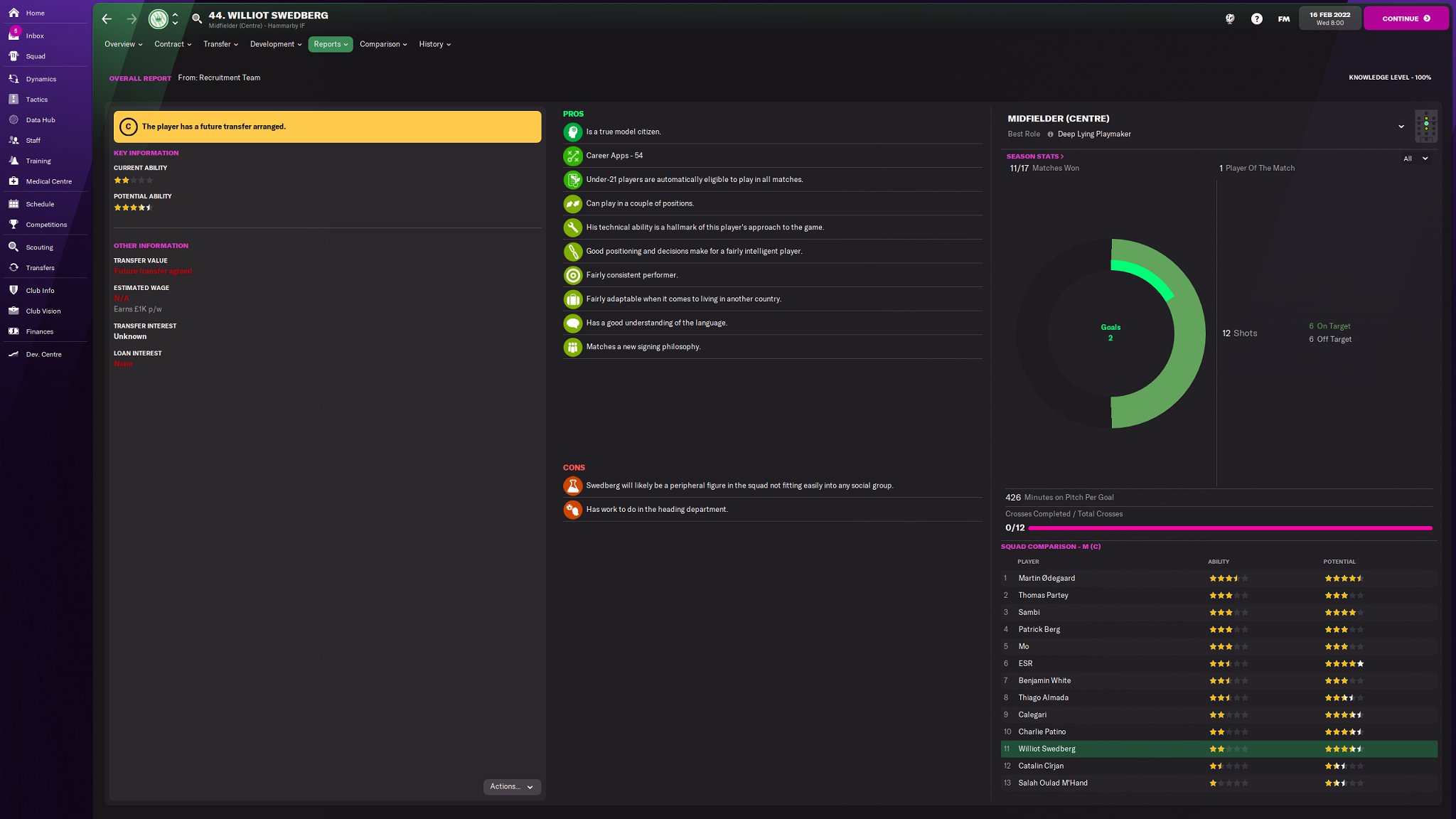Screen dimensions: 1456x819
Task: Open the Inbox with notification badge
Action: tap(34, 36)
